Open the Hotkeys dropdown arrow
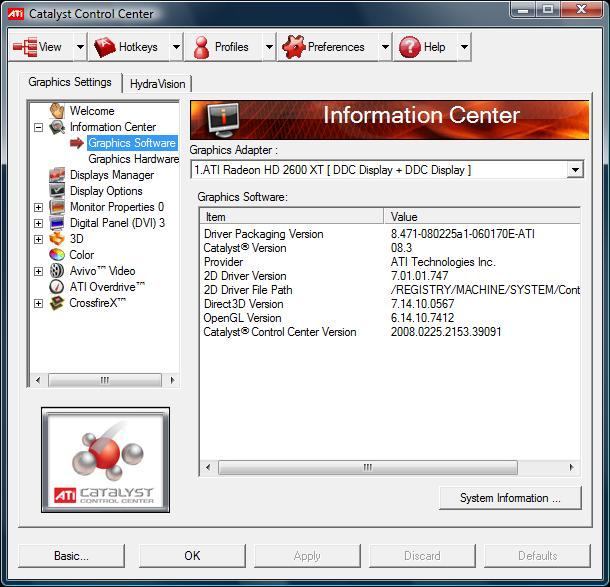 (176, 47)
